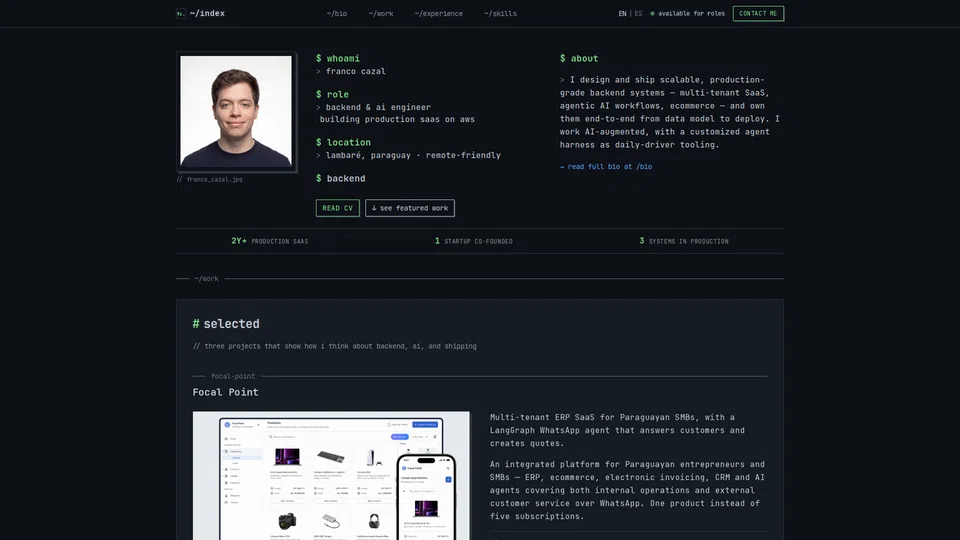Click the ~/work section label

[x=206, y=279]
